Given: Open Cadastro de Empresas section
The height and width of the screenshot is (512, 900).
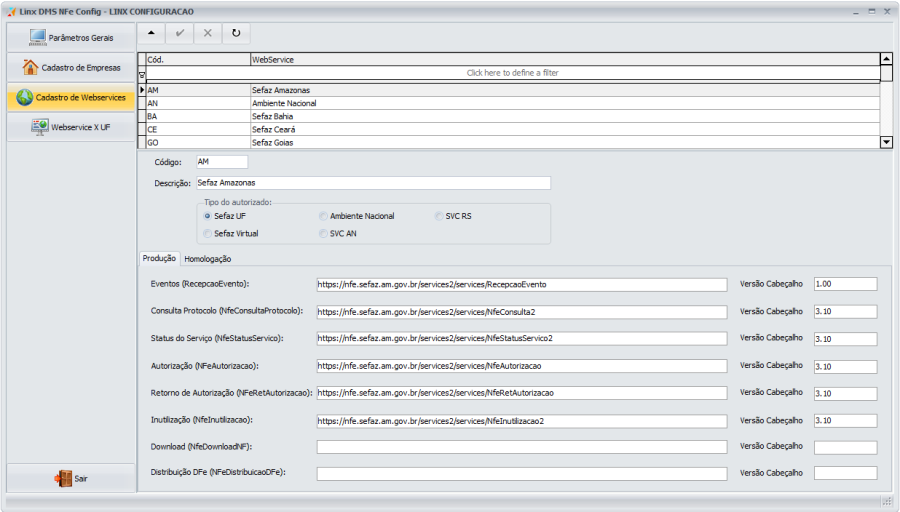Looking at the screenshot, I should pos(71,67).
